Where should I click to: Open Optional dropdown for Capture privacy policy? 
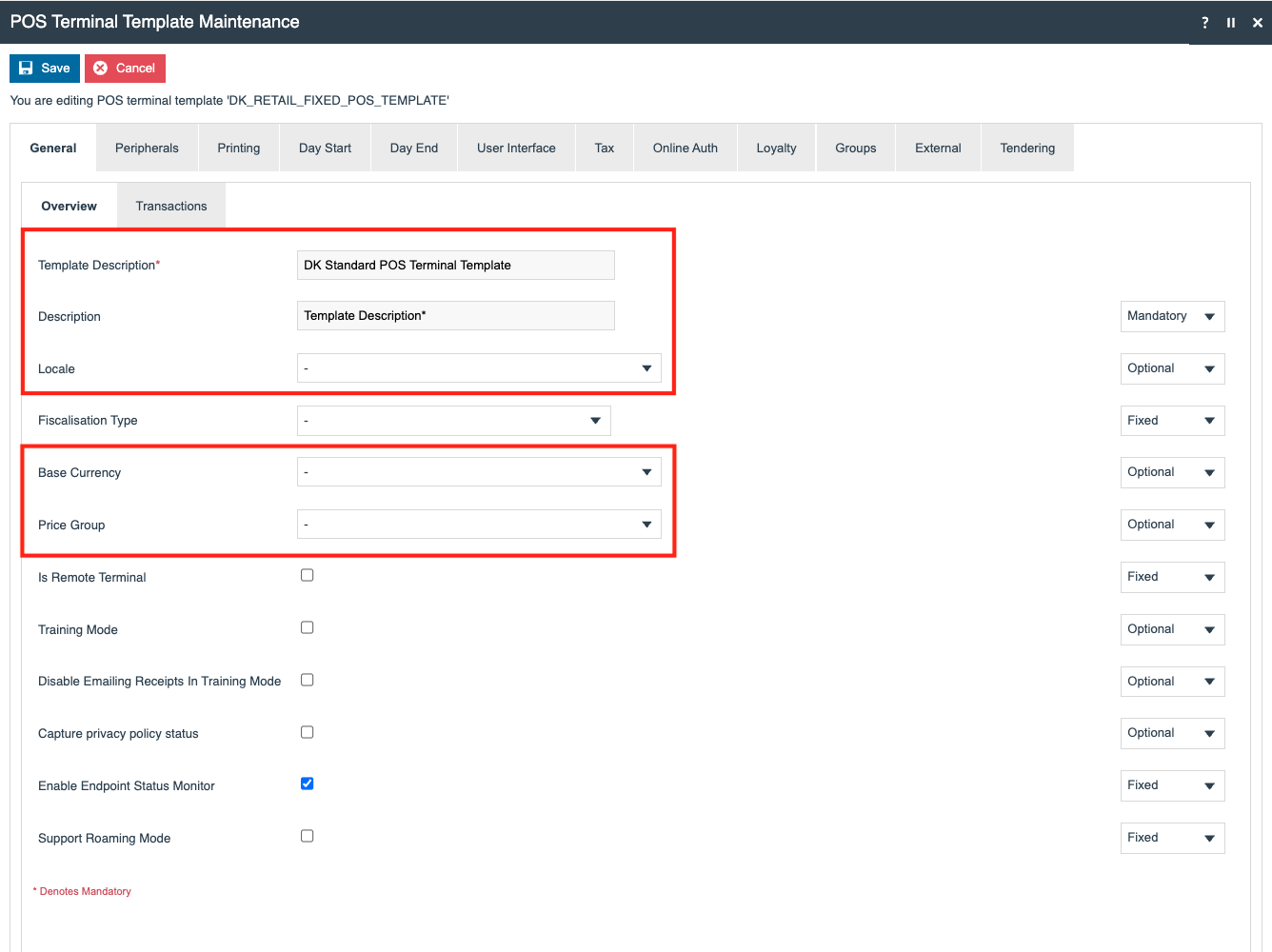click(1173, 733)
